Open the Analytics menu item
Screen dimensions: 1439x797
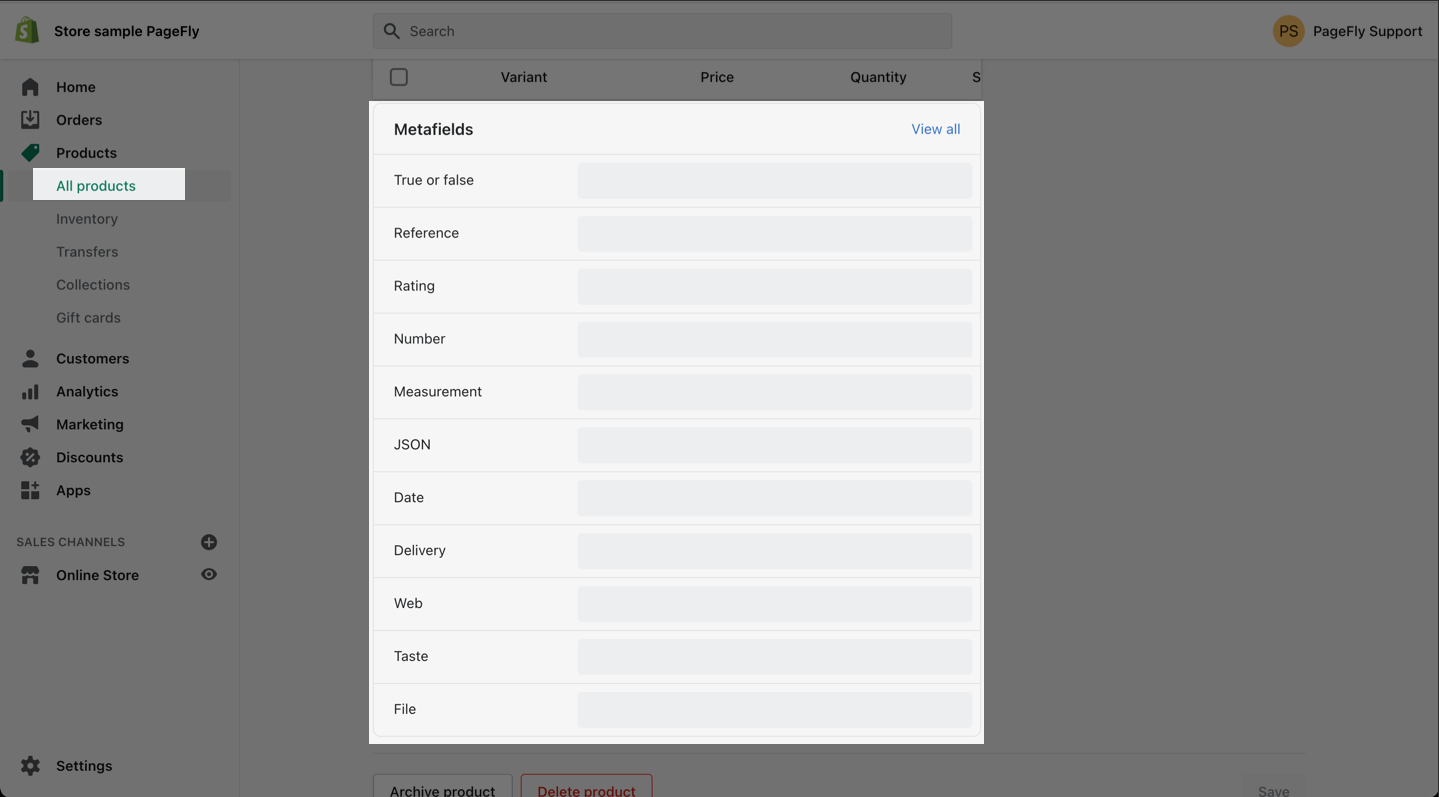click(87, 391)
